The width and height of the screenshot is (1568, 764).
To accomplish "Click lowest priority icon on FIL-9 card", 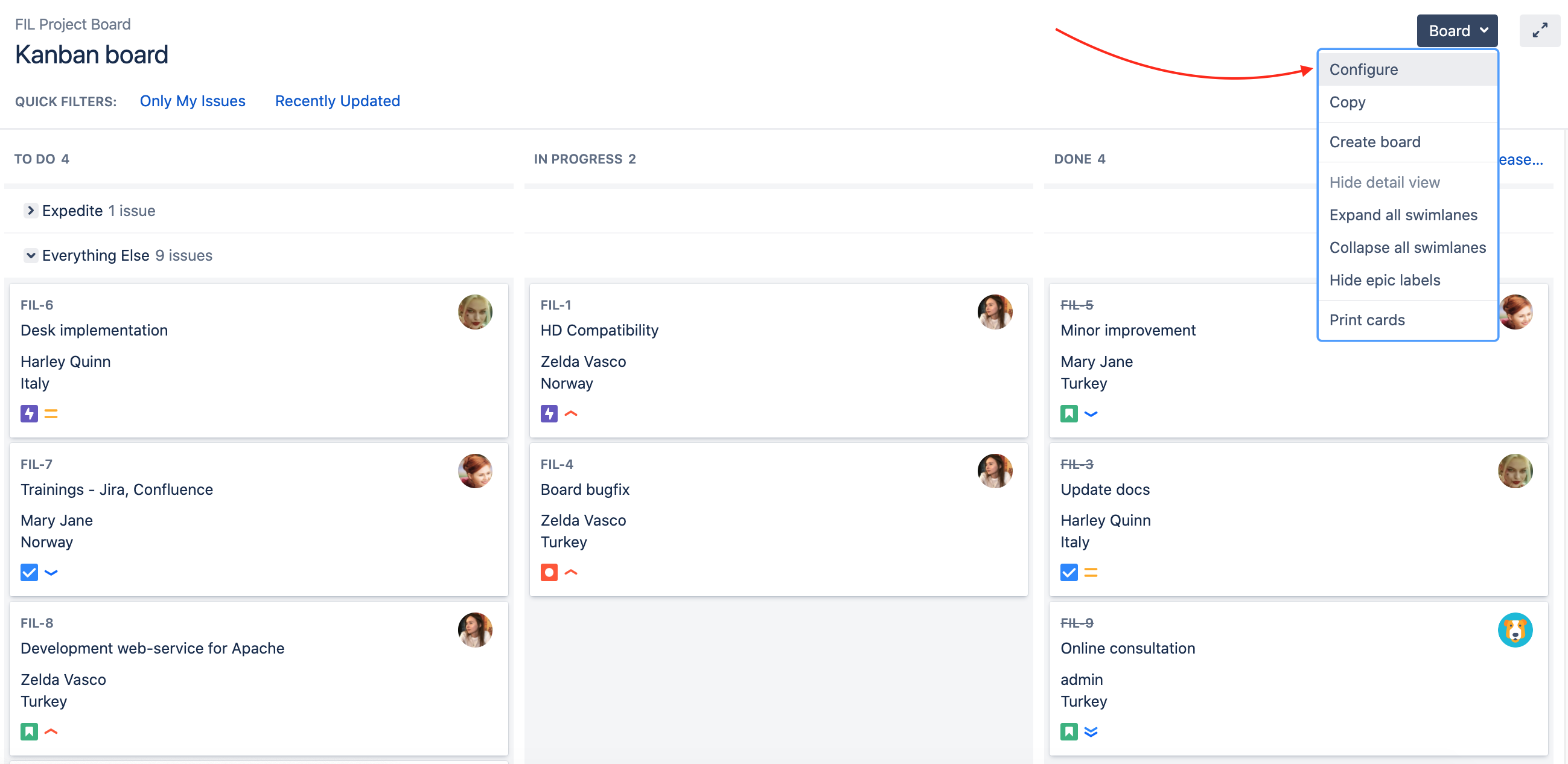I will click(x=1090, y=731).
